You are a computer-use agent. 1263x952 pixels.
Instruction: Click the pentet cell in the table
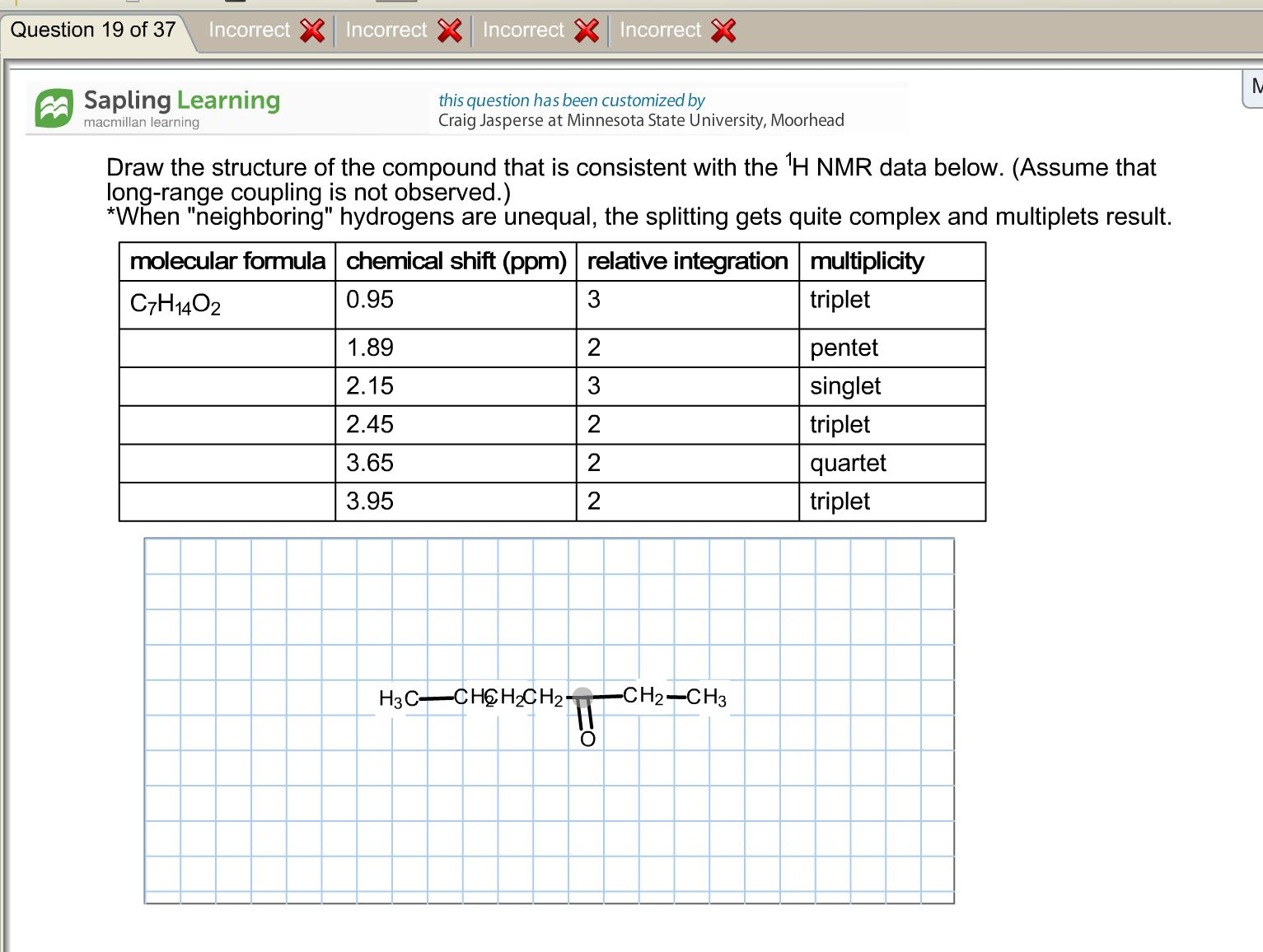click(x=844, y=348)
